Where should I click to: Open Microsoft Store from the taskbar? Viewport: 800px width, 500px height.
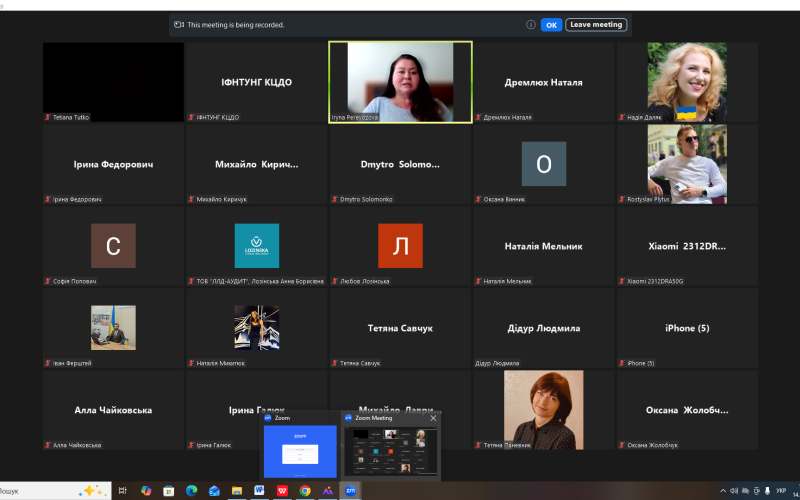[x=168, y=491]
